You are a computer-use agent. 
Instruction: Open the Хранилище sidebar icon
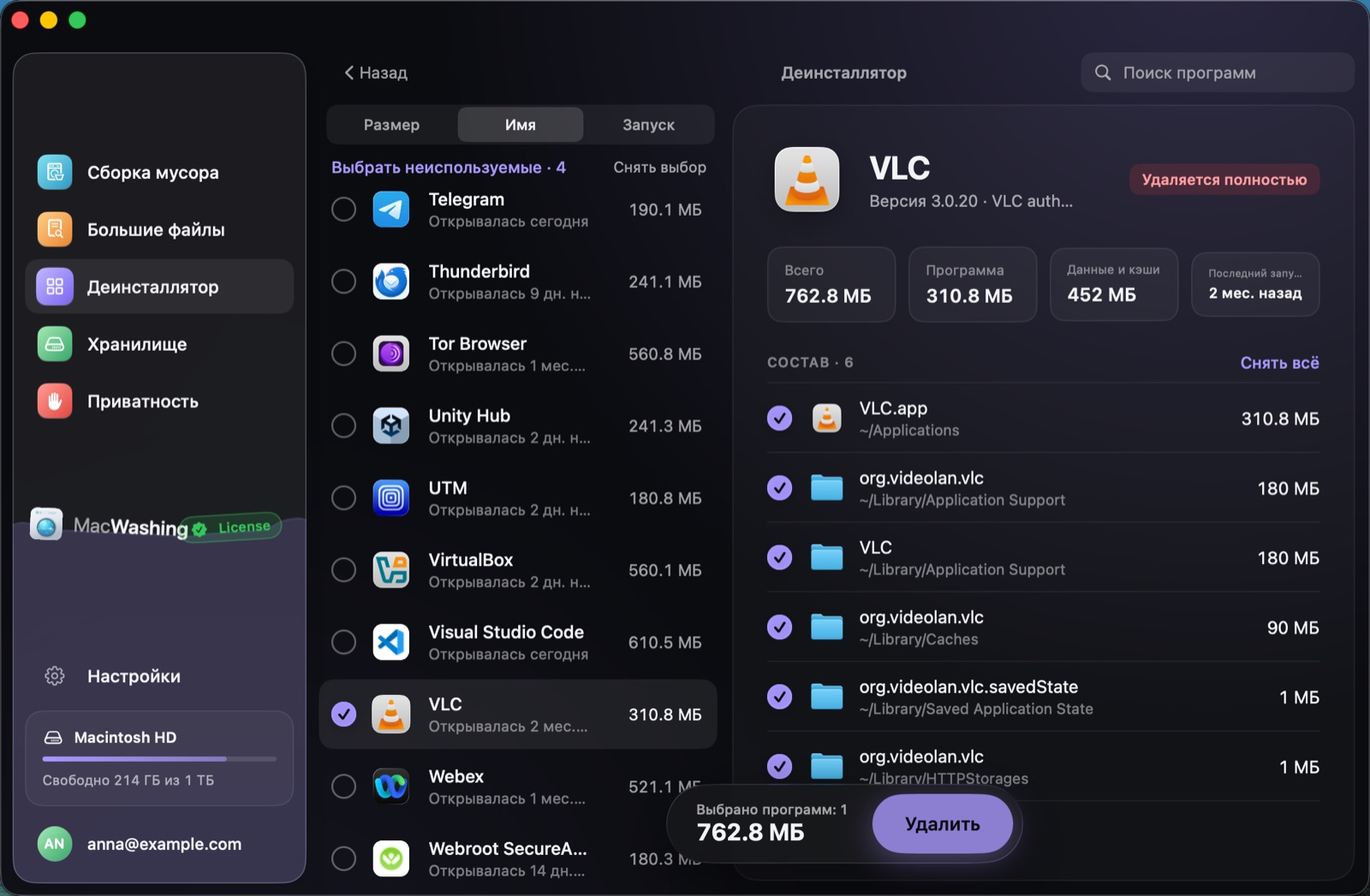pos(55,344)
